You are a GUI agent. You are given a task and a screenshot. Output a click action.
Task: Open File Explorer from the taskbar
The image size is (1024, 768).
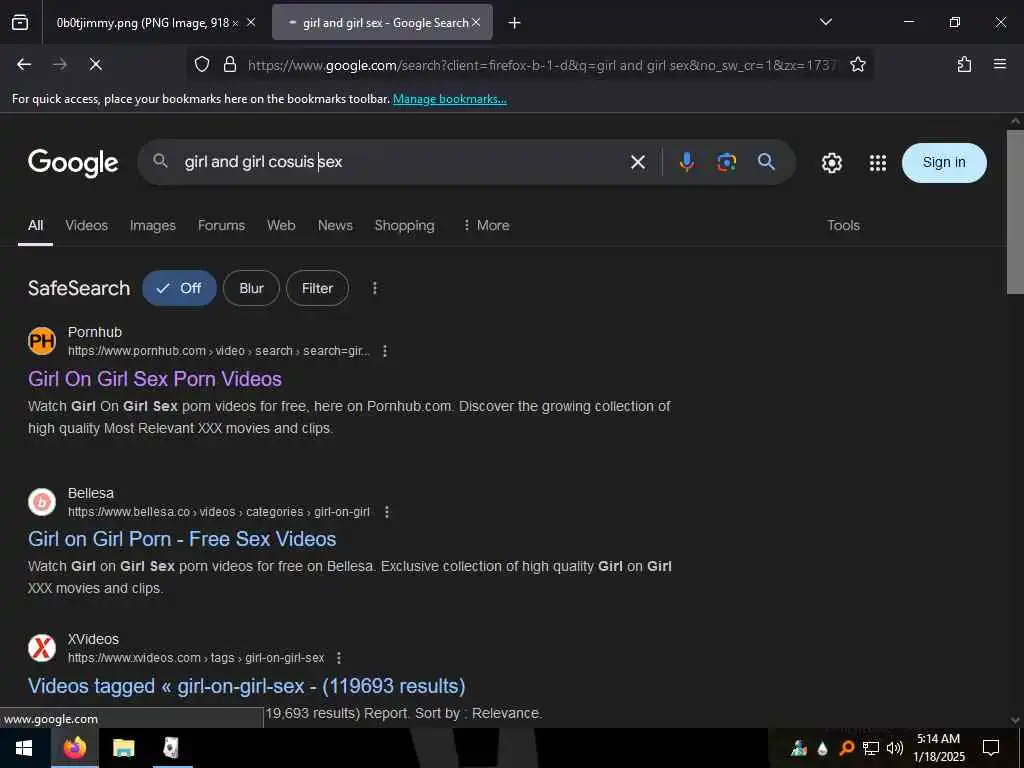coord(123,748)
